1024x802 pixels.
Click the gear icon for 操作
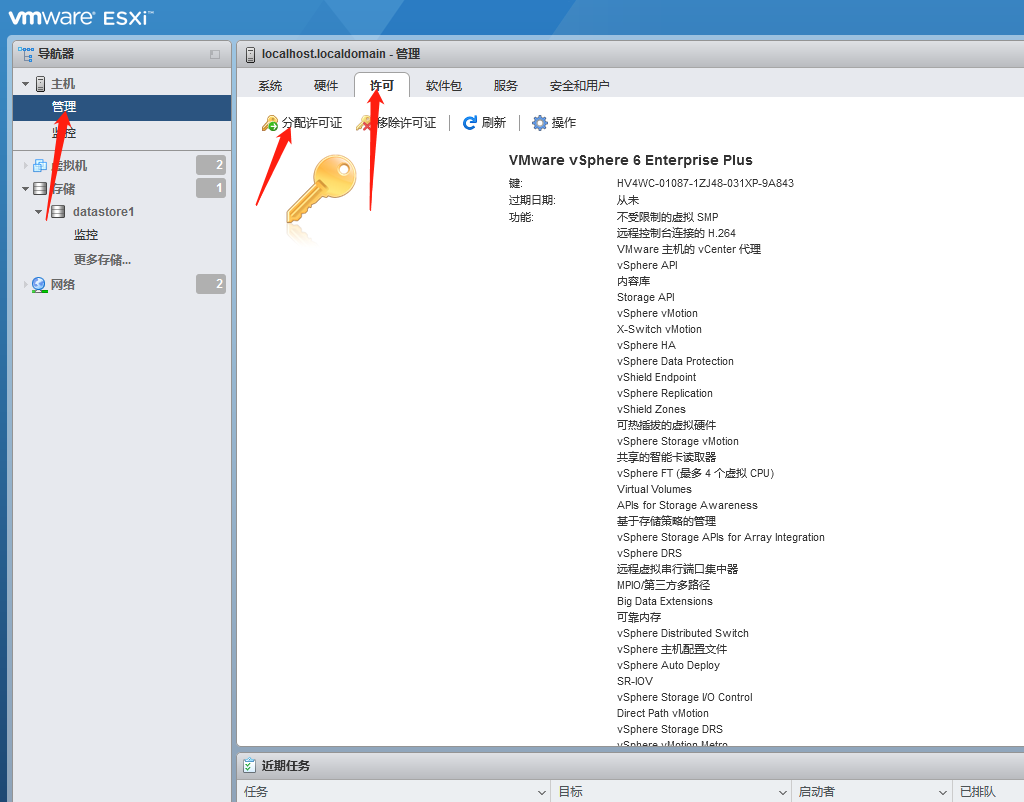tap(539, 123)
